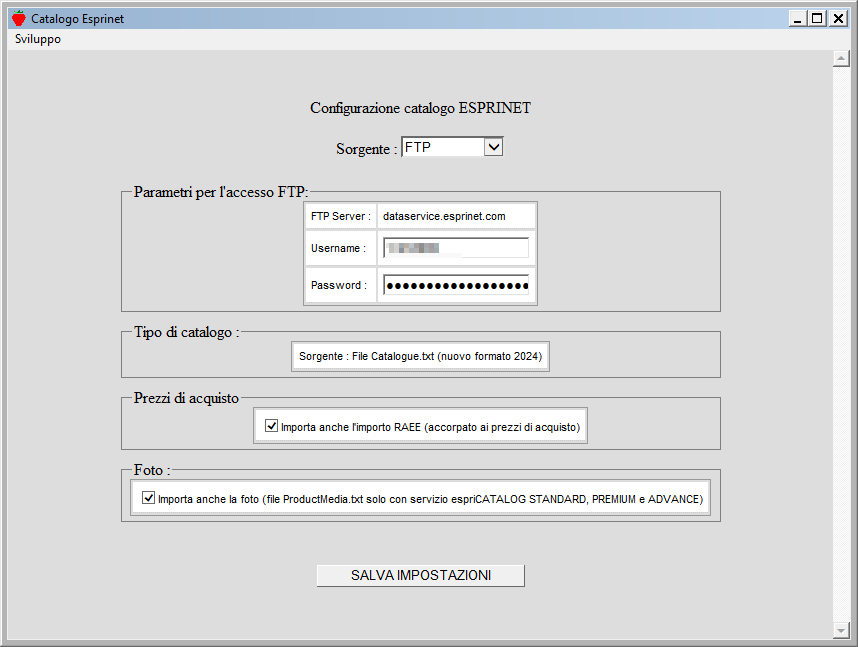The width and height of the screenshot is (858, 647).
Task: Click the Foto group title
Action: pos(152,470)
